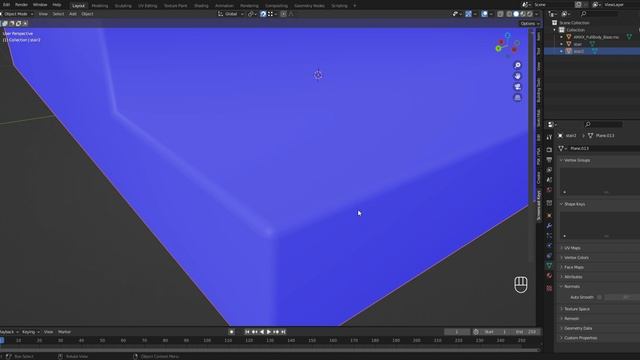Viewport: 640px width, 360px height.
Task: Enable the Auto Smooth checkbox
Action: 599,297
